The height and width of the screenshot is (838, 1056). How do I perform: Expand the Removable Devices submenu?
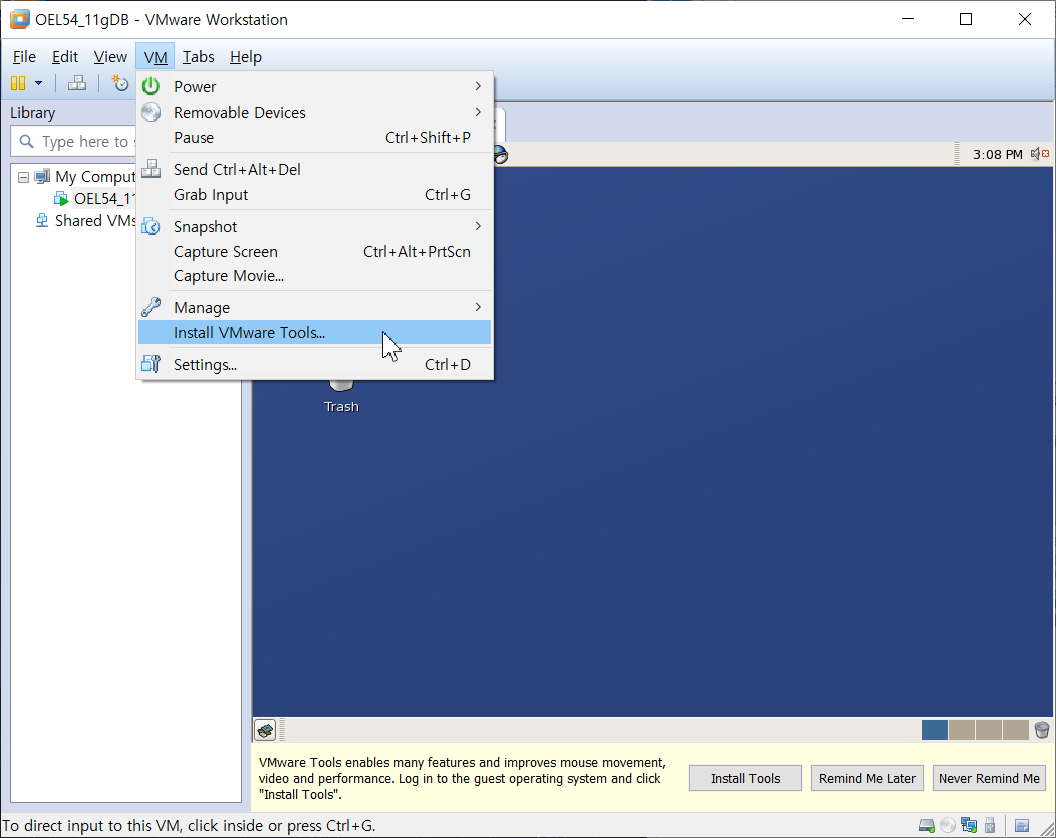[x=315, y=112]
